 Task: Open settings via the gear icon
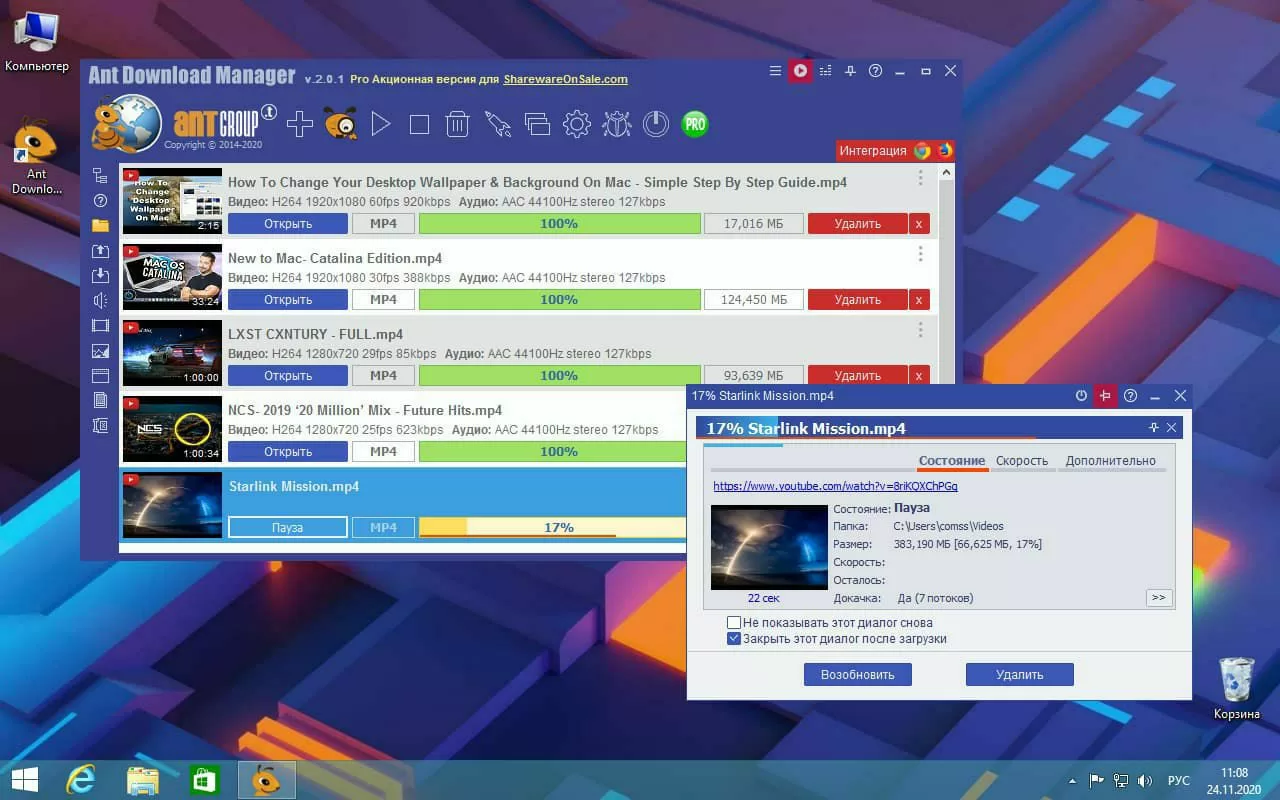pos(576,124)
